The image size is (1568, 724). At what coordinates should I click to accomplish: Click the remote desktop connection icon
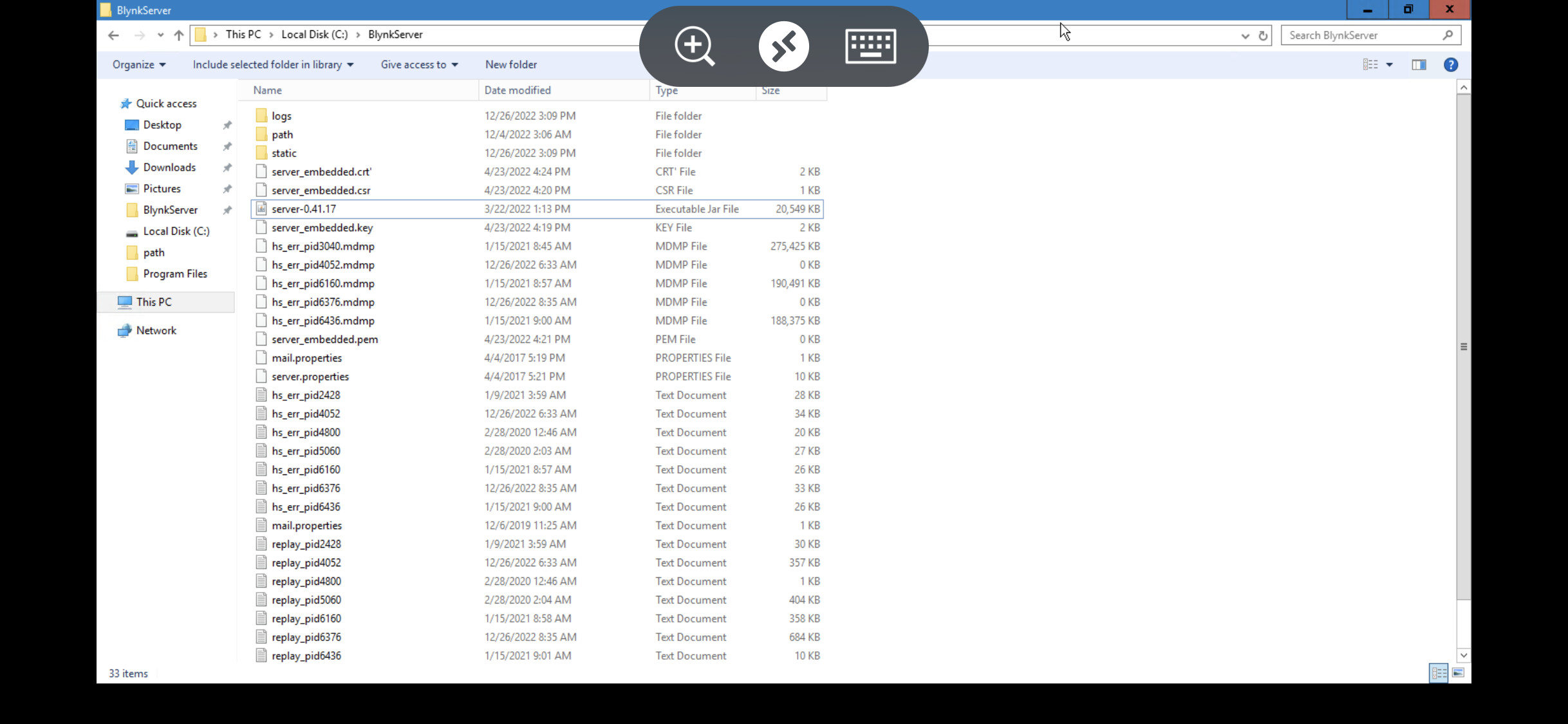(x=783, y=46)
